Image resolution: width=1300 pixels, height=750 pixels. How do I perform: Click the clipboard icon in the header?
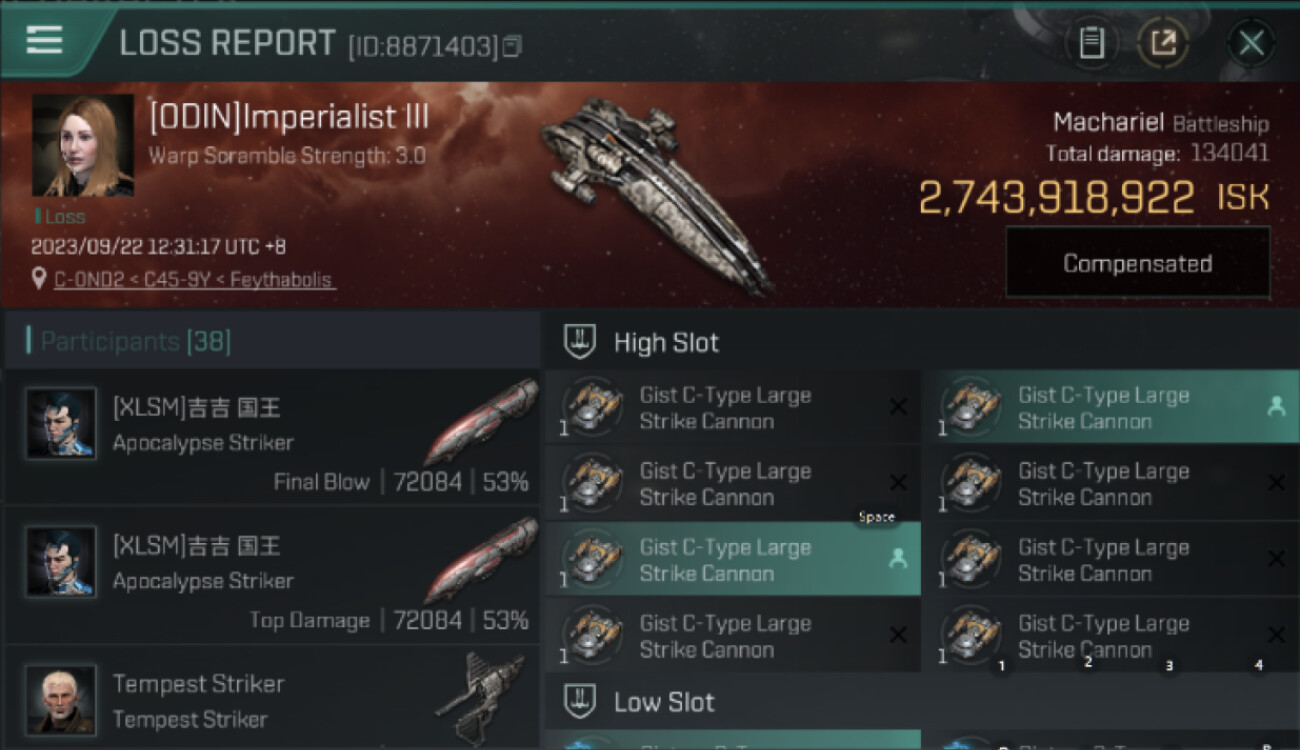coord(1091,43)
